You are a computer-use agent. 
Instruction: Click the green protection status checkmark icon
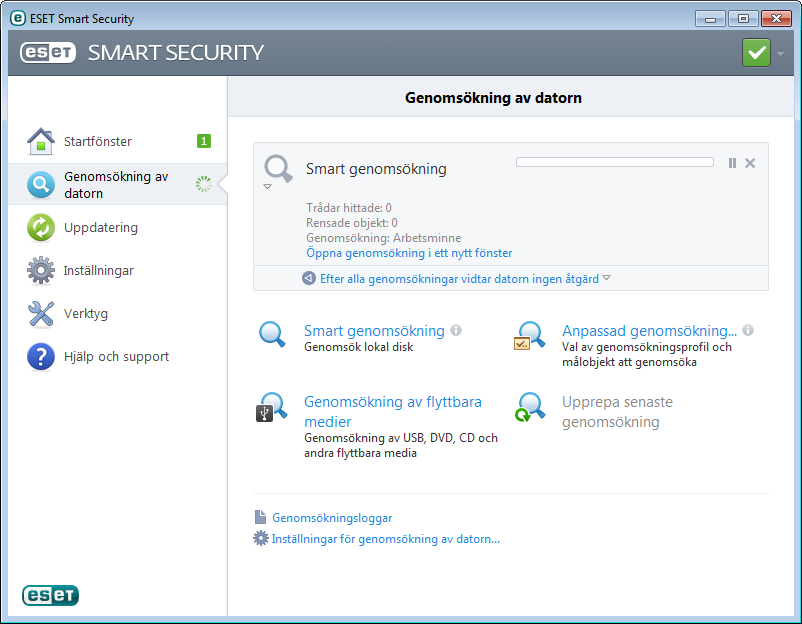(756, 53)
